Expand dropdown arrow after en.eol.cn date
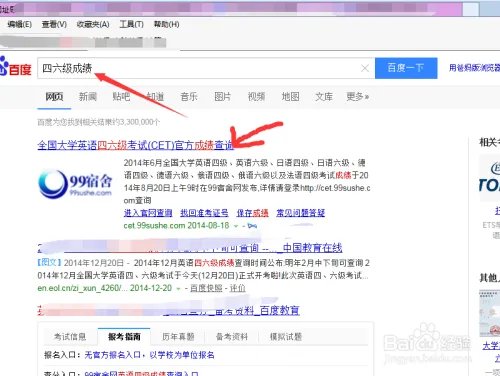The image size is (500, 376). pos(178,288)
